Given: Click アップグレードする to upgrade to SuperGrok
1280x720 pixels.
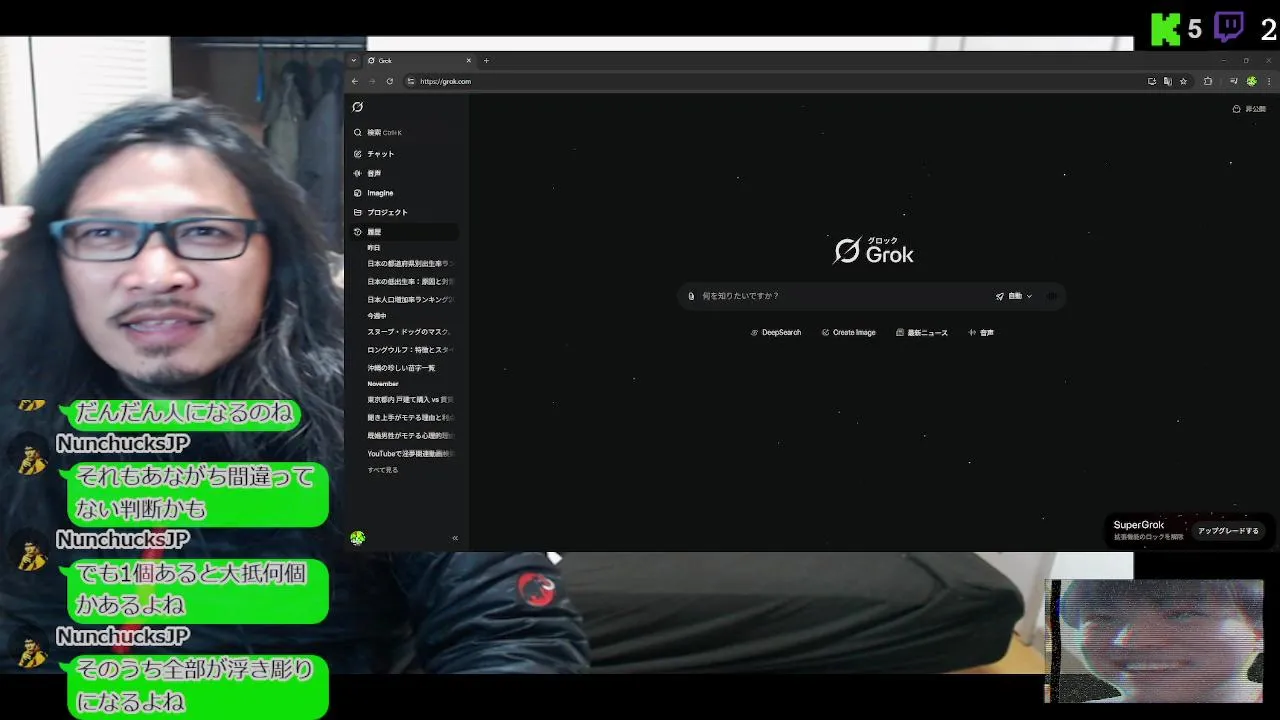Looking at the screenshot, I should [1228, 531].
